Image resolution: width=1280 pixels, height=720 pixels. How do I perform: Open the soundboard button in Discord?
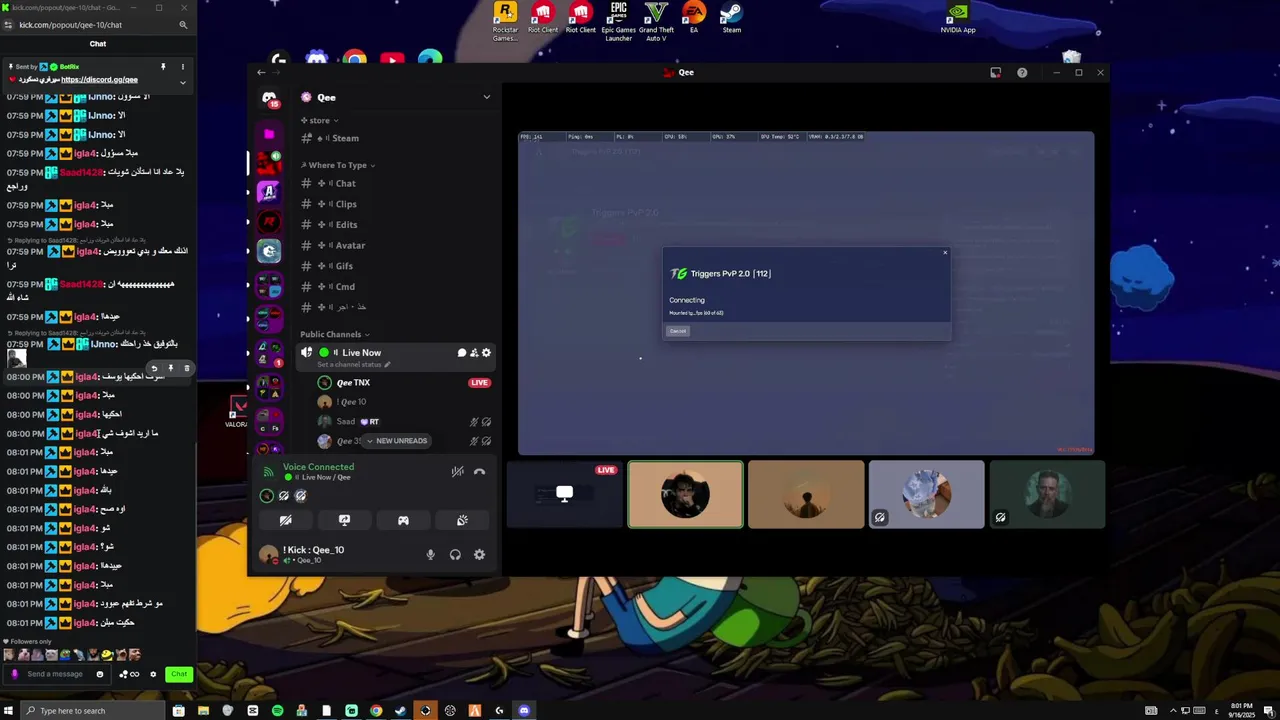tap(462, 520)
